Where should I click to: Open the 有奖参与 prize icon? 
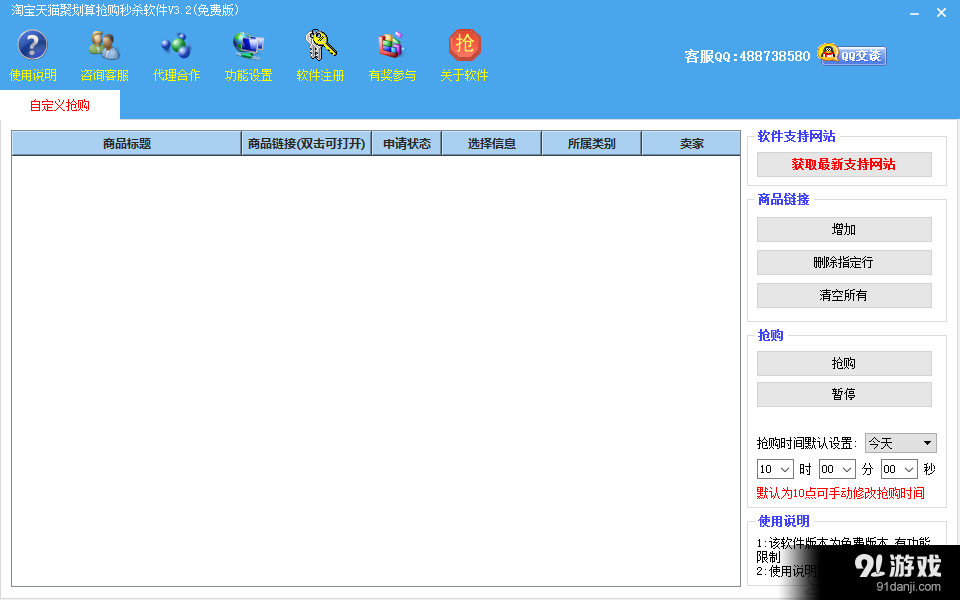[x=392, y=45]
